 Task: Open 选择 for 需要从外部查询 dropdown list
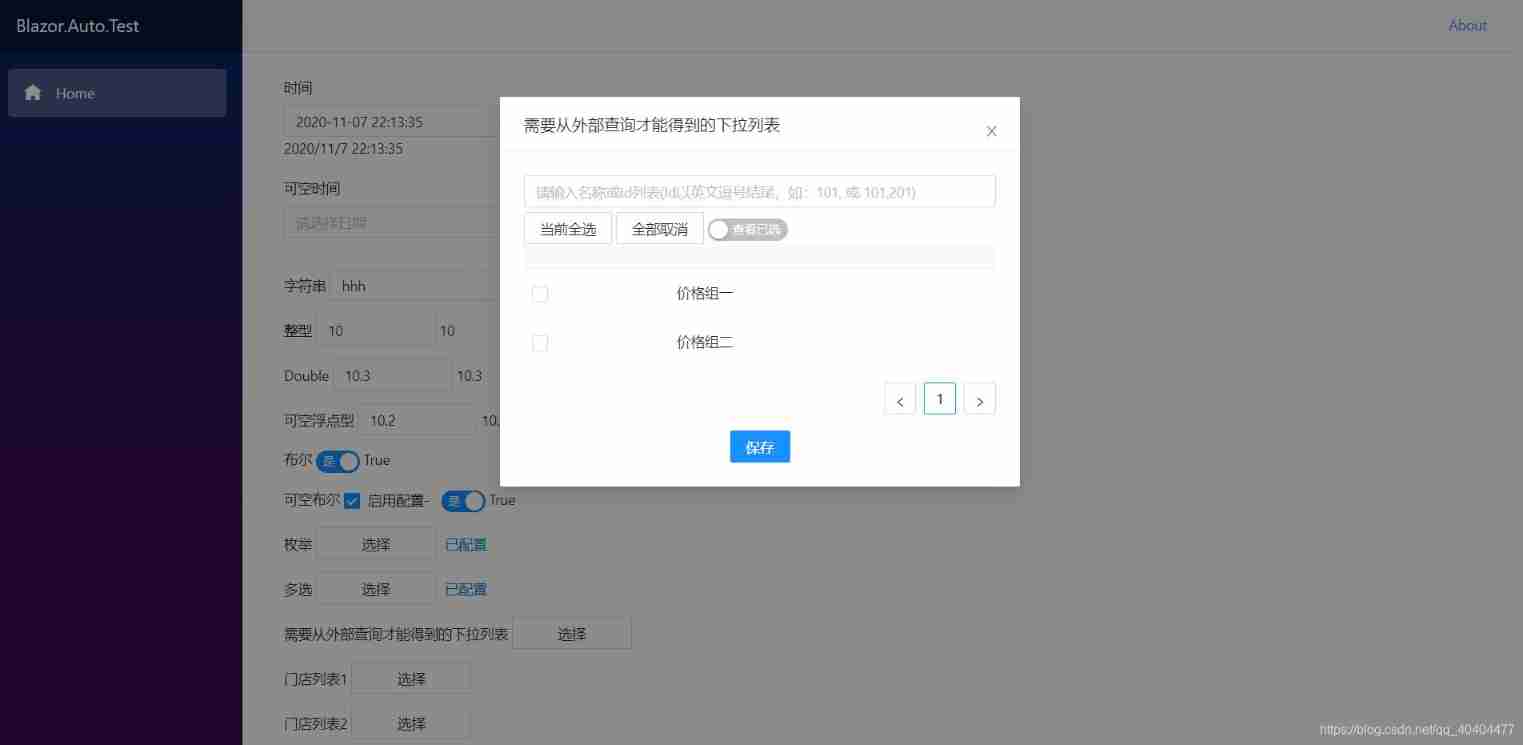[x=572, y=634]
